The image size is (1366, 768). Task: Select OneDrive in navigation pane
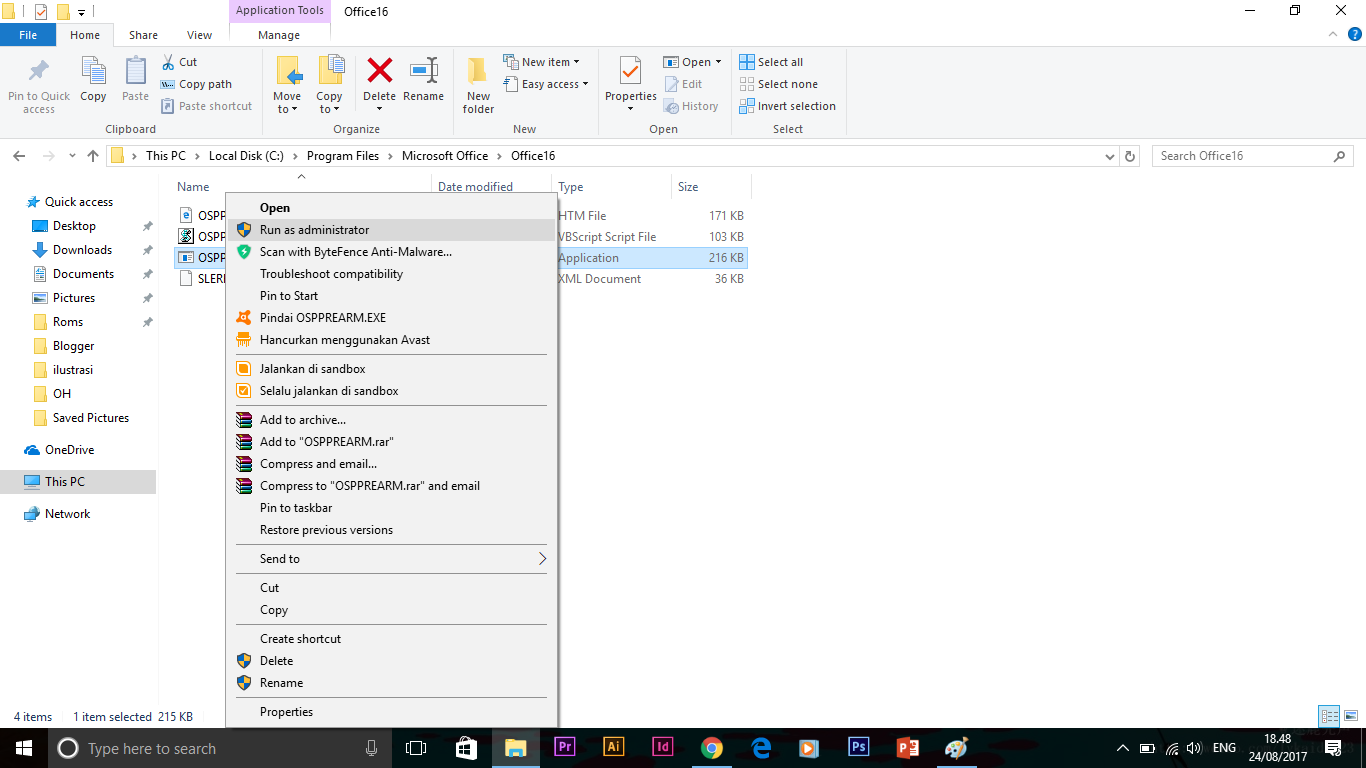pyautogui.click(x=69, y=450)
